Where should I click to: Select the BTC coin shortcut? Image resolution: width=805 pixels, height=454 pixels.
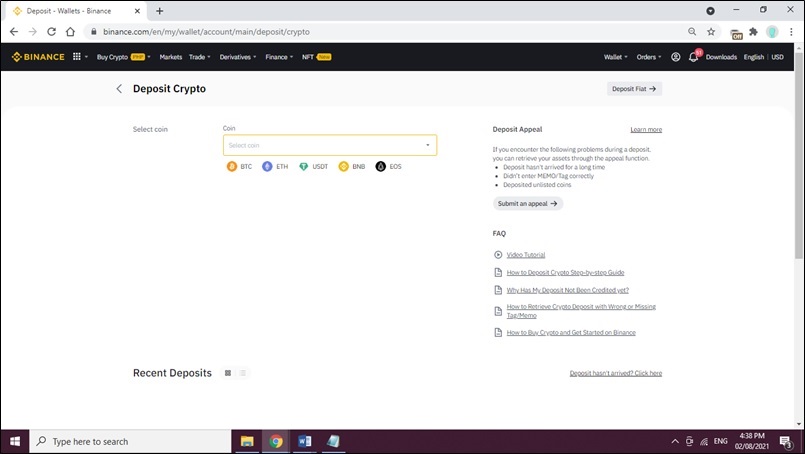pos(239,166)
